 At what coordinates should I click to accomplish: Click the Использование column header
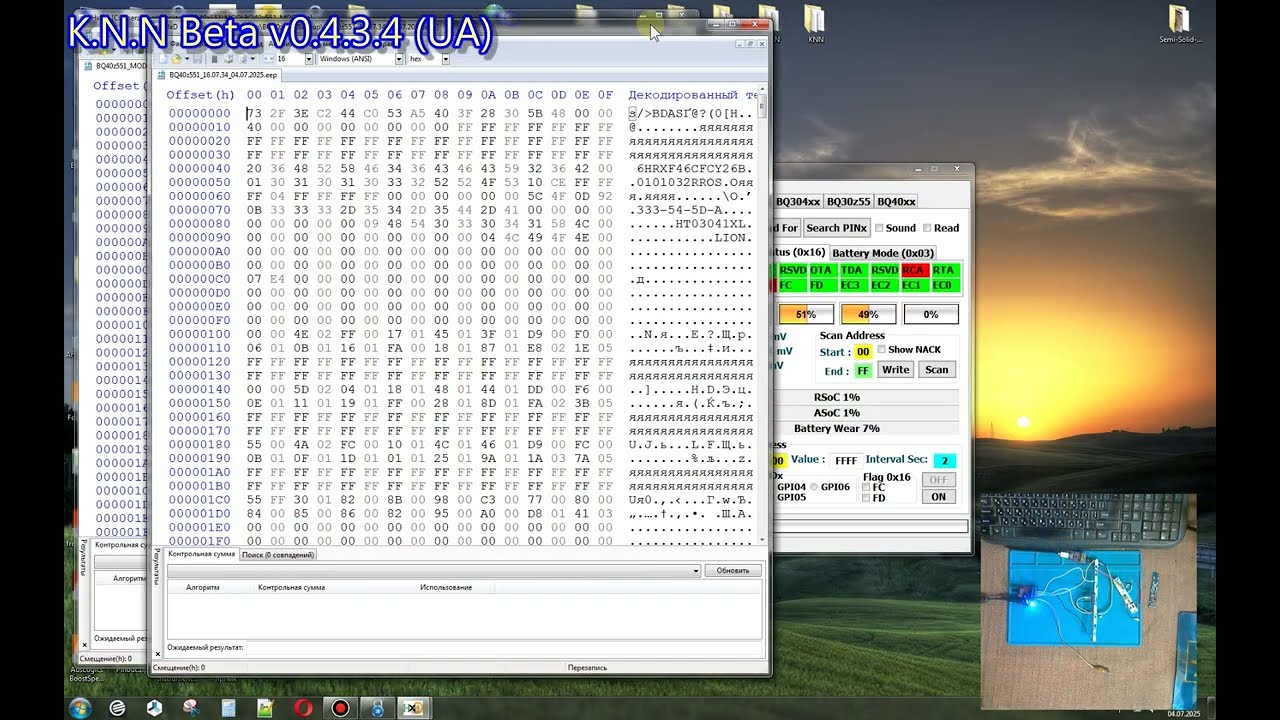(446, 587)
